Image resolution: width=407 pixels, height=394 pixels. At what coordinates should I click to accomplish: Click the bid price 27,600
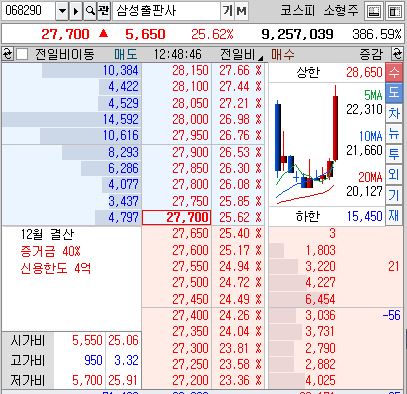190,250
